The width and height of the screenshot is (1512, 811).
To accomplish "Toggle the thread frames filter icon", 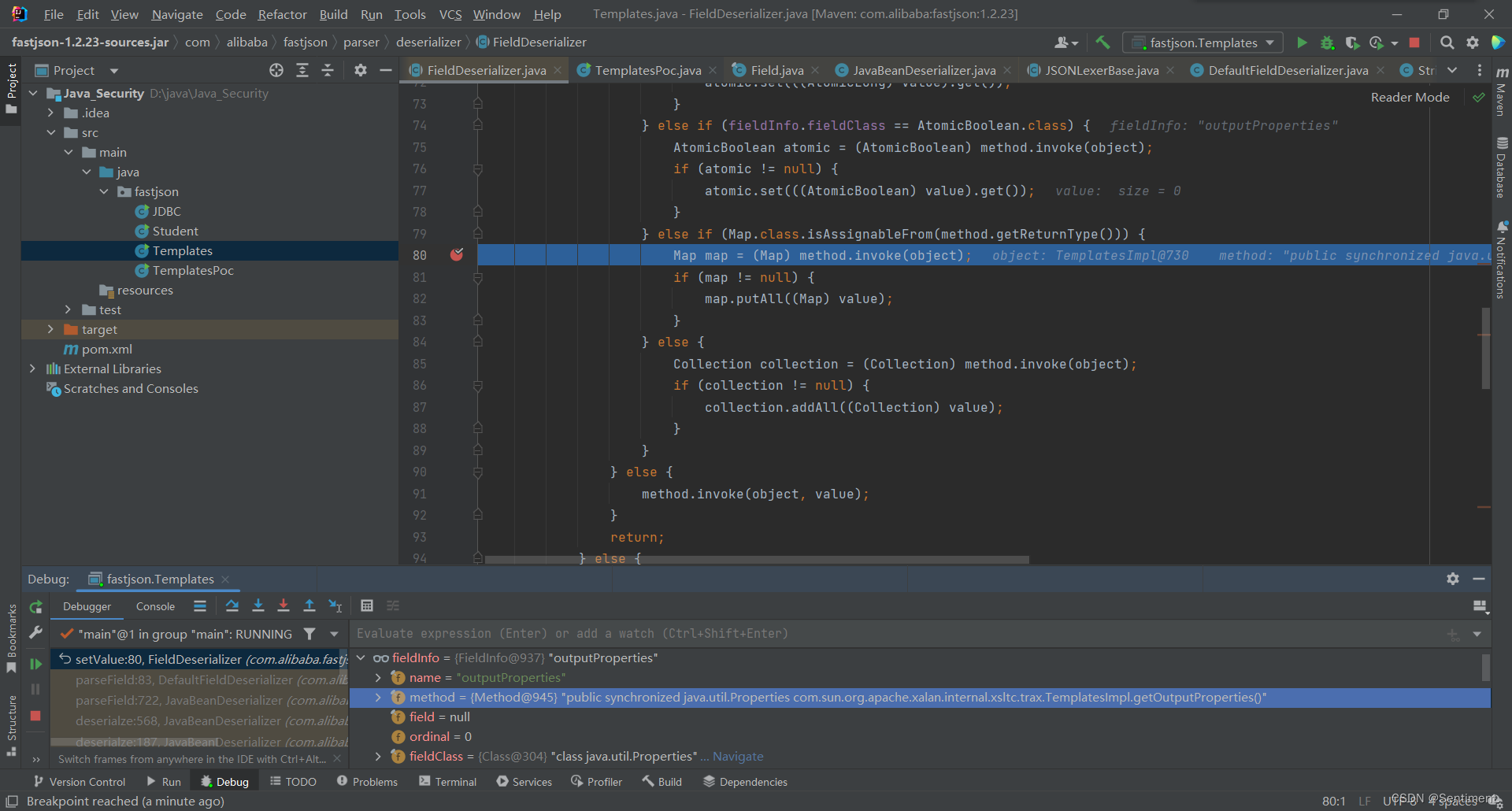I will pos(309,634).
